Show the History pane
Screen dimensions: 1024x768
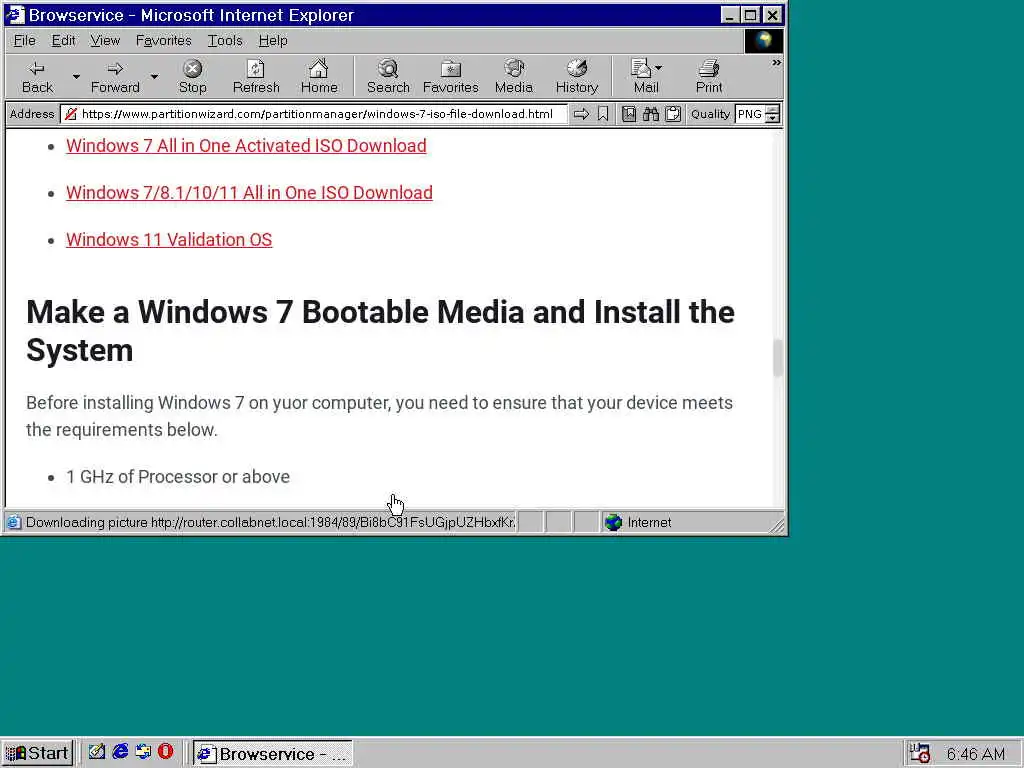pos(577,77)
